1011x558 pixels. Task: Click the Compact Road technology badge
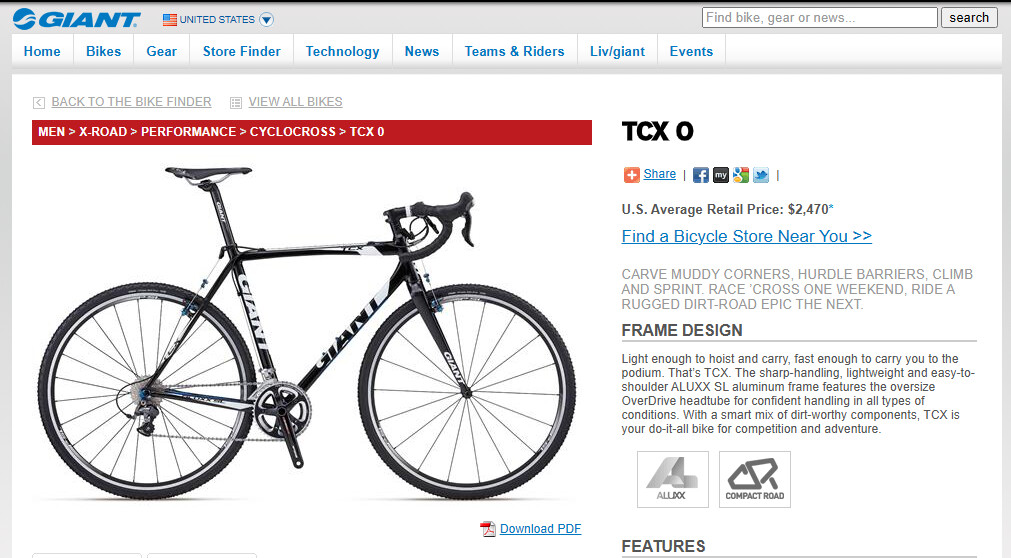pyautogui.click(x=754, y=479)
